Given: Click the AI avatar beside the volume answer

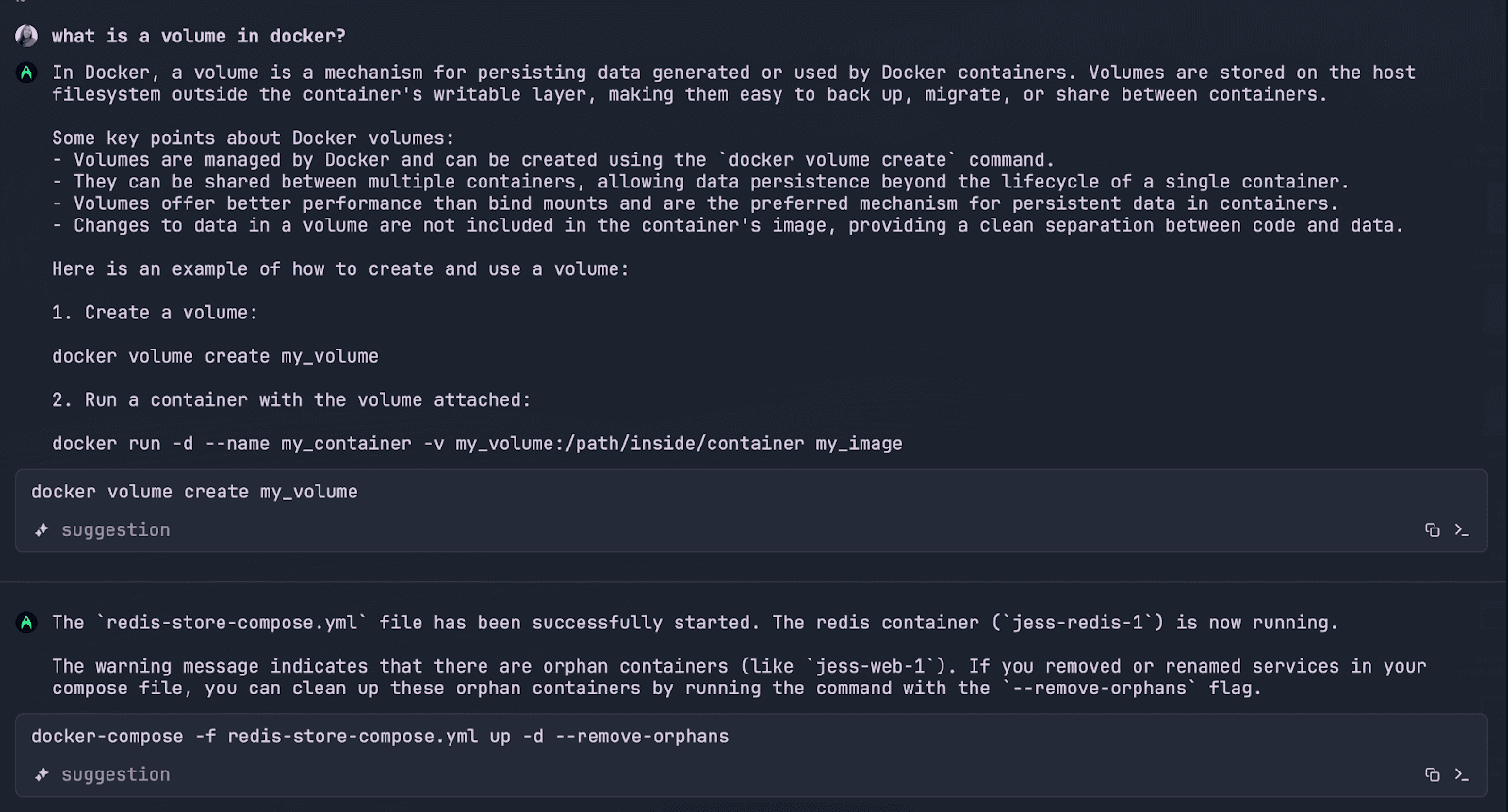Looking at the screenshot, I should coord(26,73).
